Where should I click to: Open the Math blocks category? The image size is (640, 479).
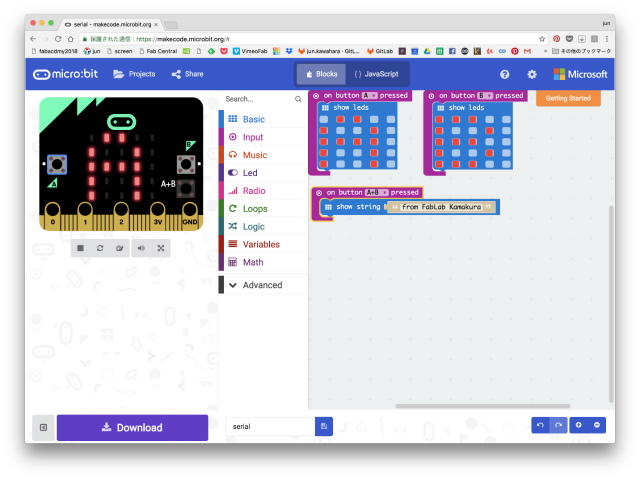coord(263,262)
